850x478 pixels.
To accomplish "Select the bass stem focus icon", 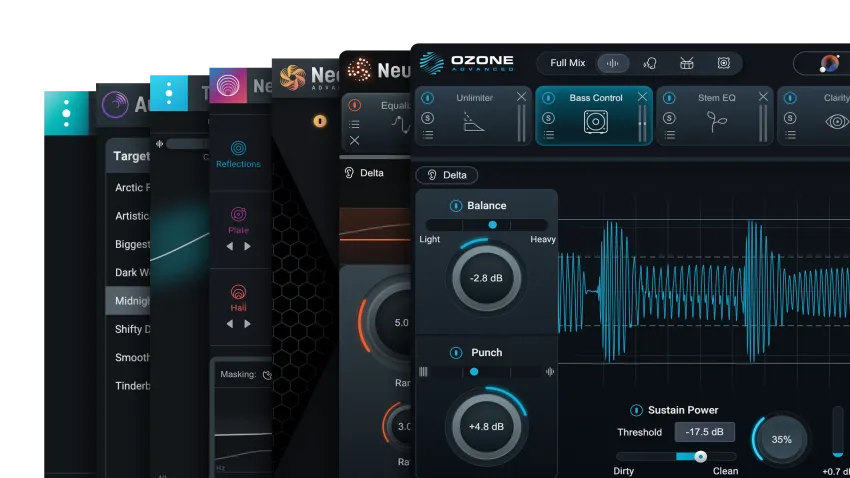I will [723, 63].
